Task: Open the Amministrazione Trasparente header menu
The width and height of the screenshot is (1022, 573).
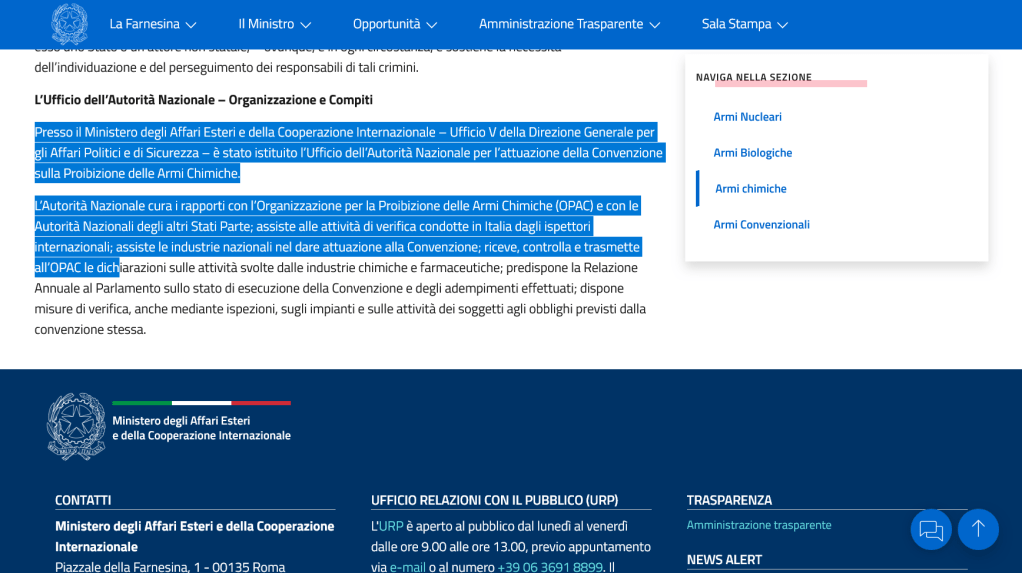Action: click(569, 24)
